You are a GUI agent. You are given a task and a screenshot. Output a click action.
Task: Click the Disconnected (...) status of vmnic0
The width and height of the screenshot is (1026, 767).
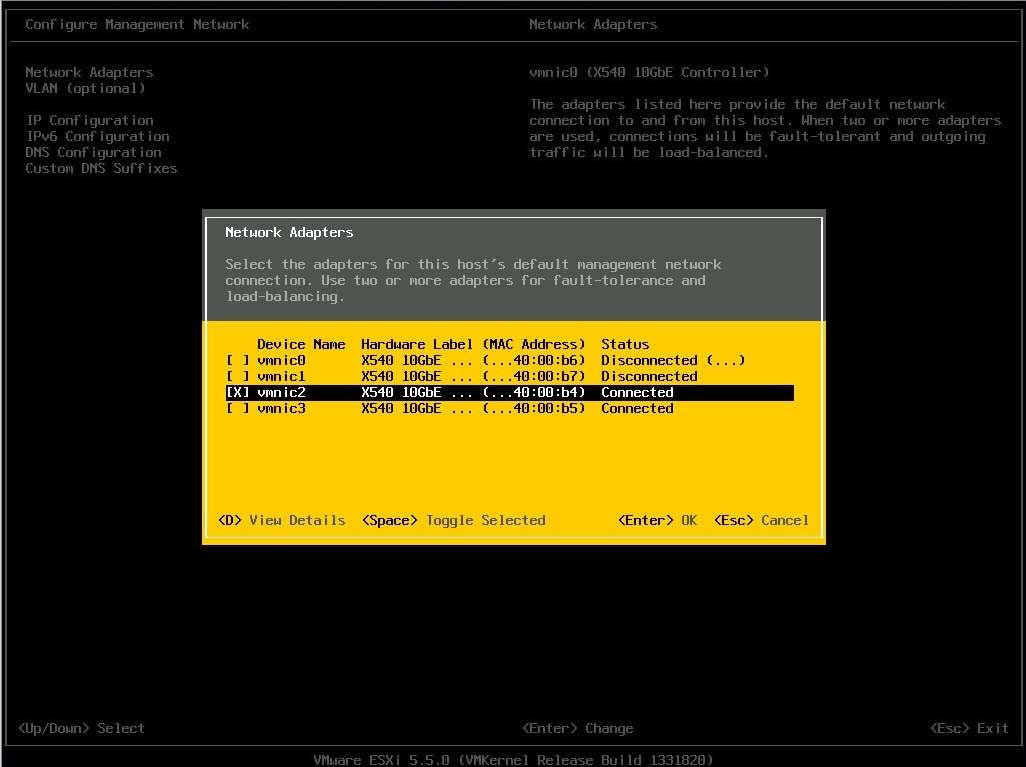pos(673,361)
